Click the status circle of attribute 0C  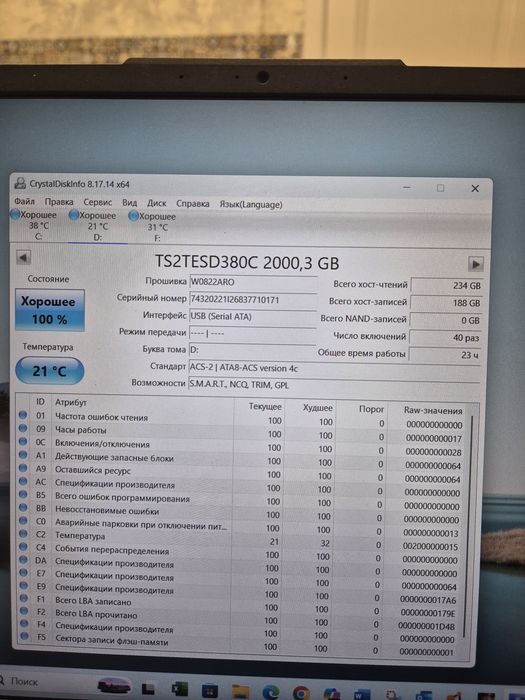[23, 442]
